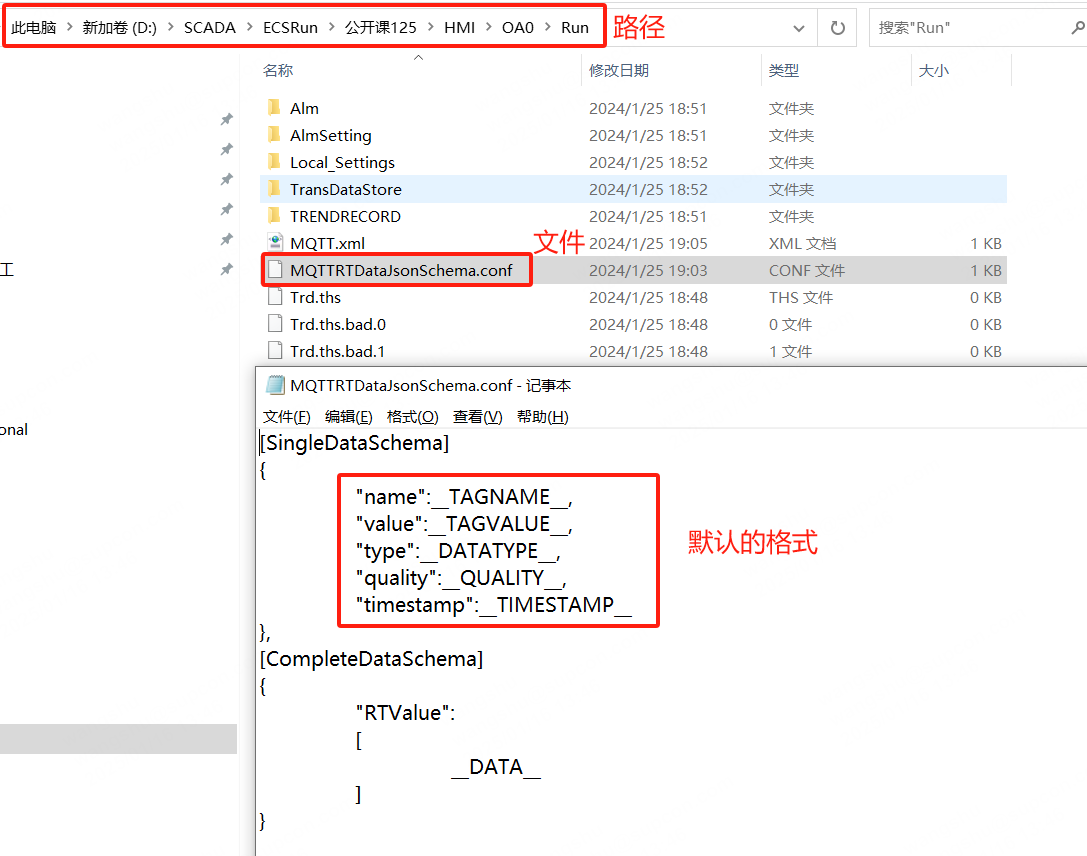This screenshot has width=1087, height=856.
Task: Click the MQTTRTDataJsonSchema.conf file icon
Action: coord(275,270)
